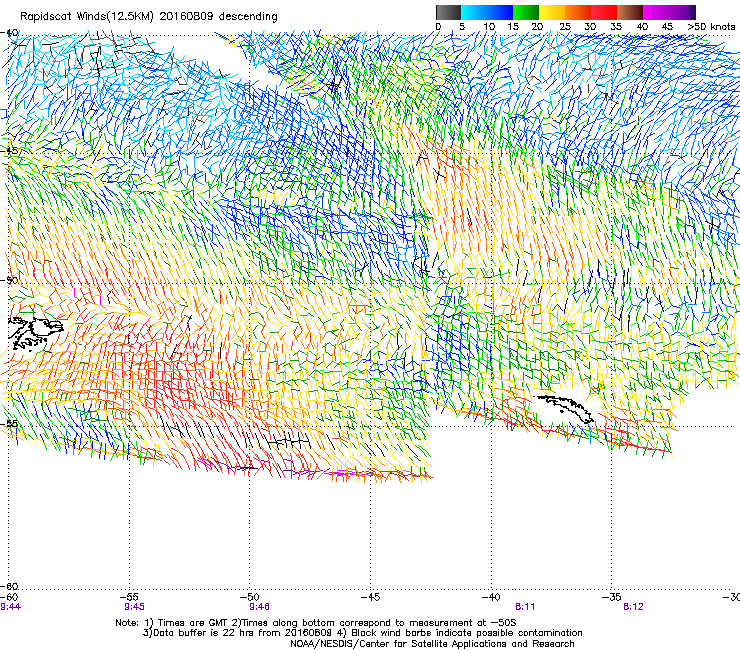Image resolution: width=740 pixels, height=650 pixels.
Task: Click the '10' legend scale number
Action: coord(489,27)
